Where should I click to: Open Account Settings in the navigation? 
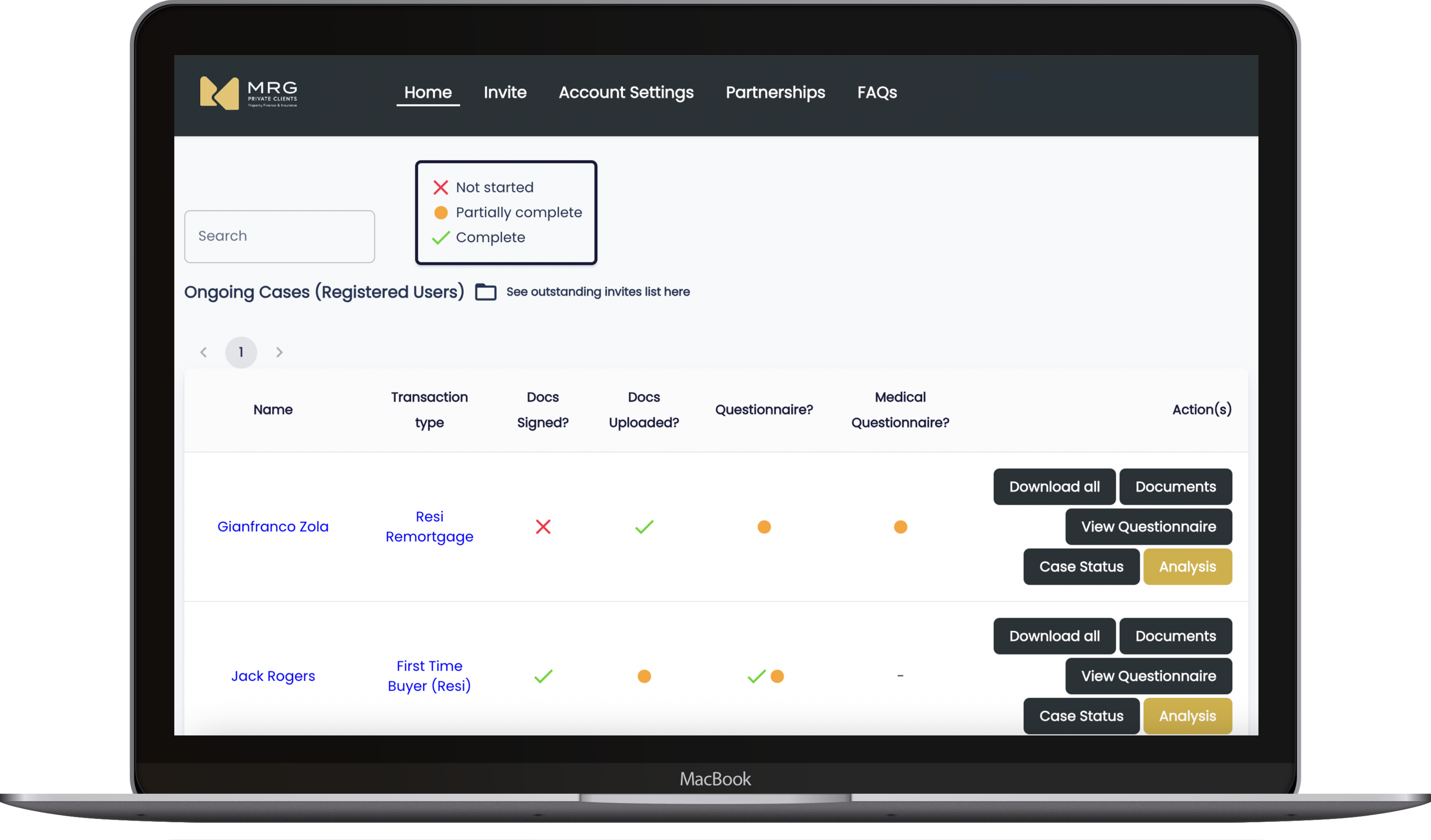point(626,92)
